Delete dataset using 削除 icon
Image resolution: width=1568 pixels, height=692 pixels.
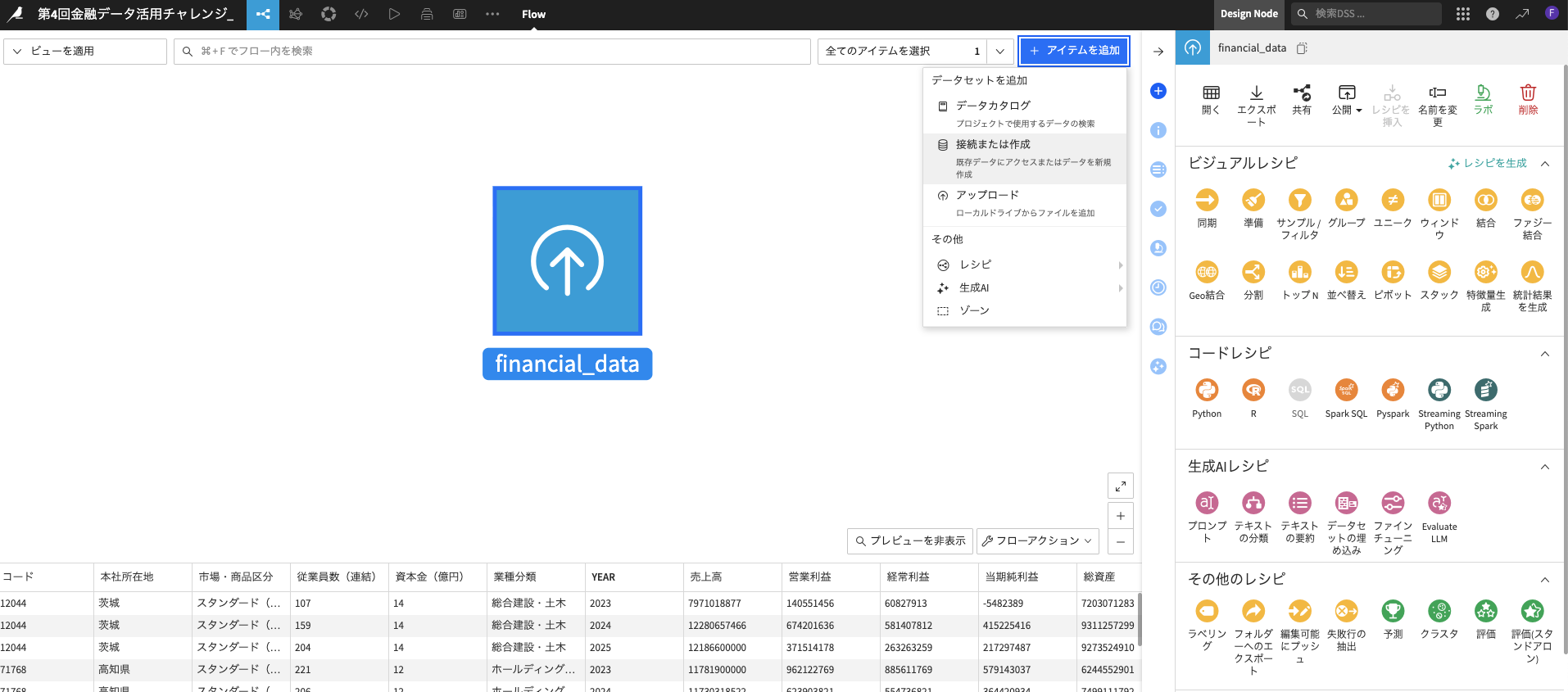pos(1529,93)
